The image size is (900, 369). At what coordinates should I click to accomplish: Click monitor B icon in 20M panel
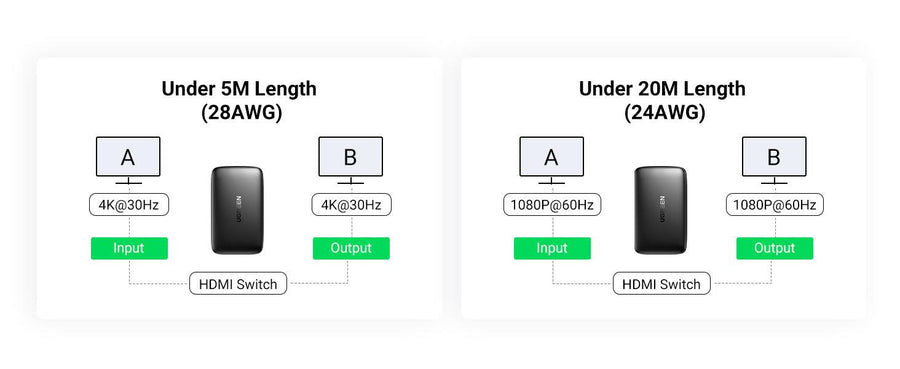pyautogui.click(x=774, y=160)
